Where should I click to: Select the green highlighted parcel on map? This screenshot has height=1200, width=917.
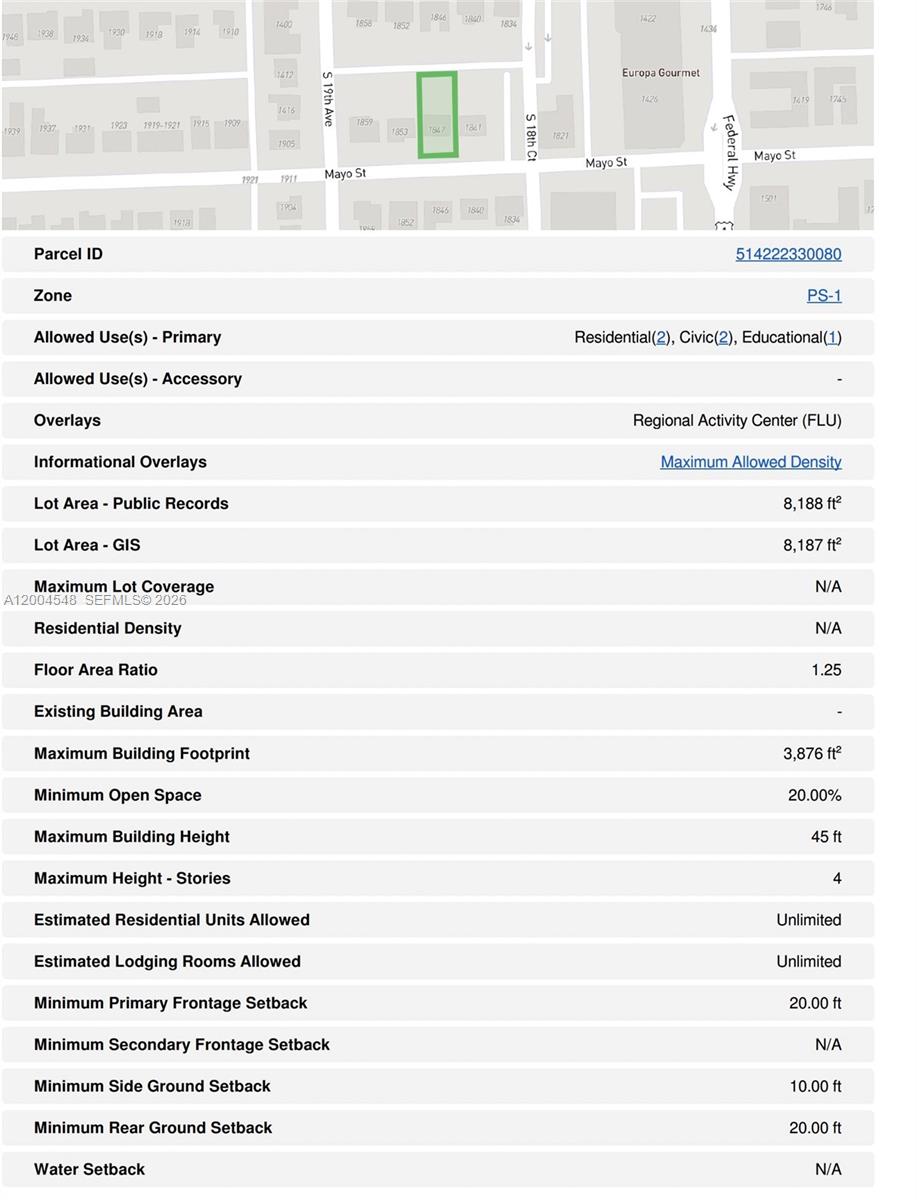437,114
